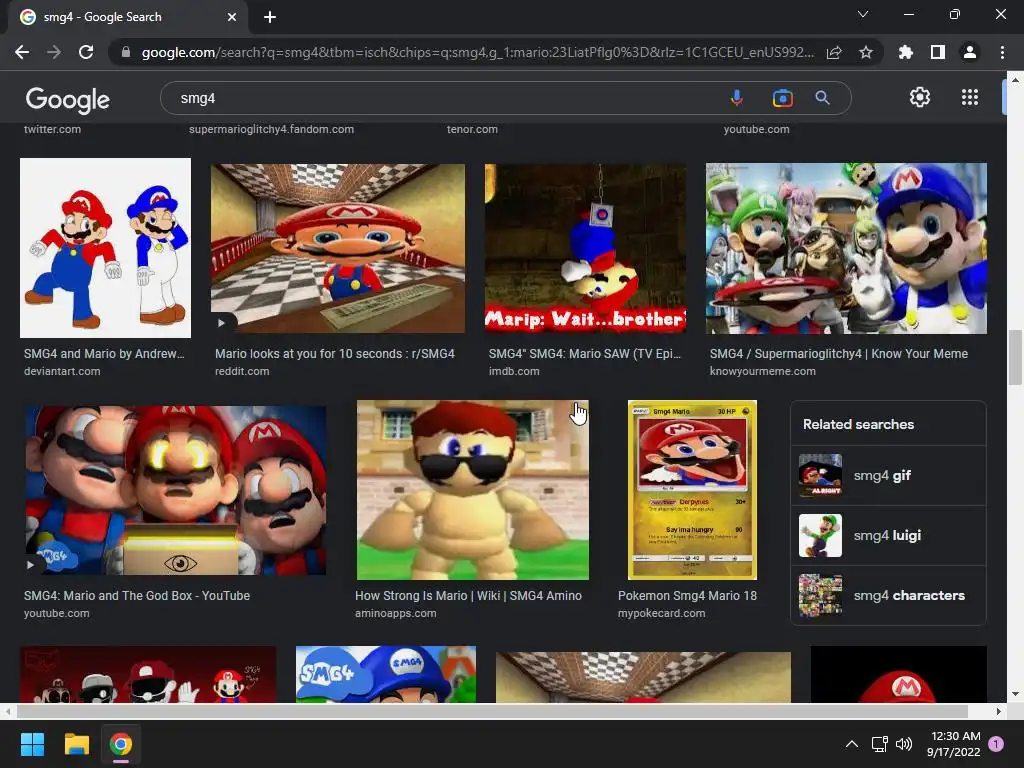Open File Explorer from the taskbar

point(76,744)
